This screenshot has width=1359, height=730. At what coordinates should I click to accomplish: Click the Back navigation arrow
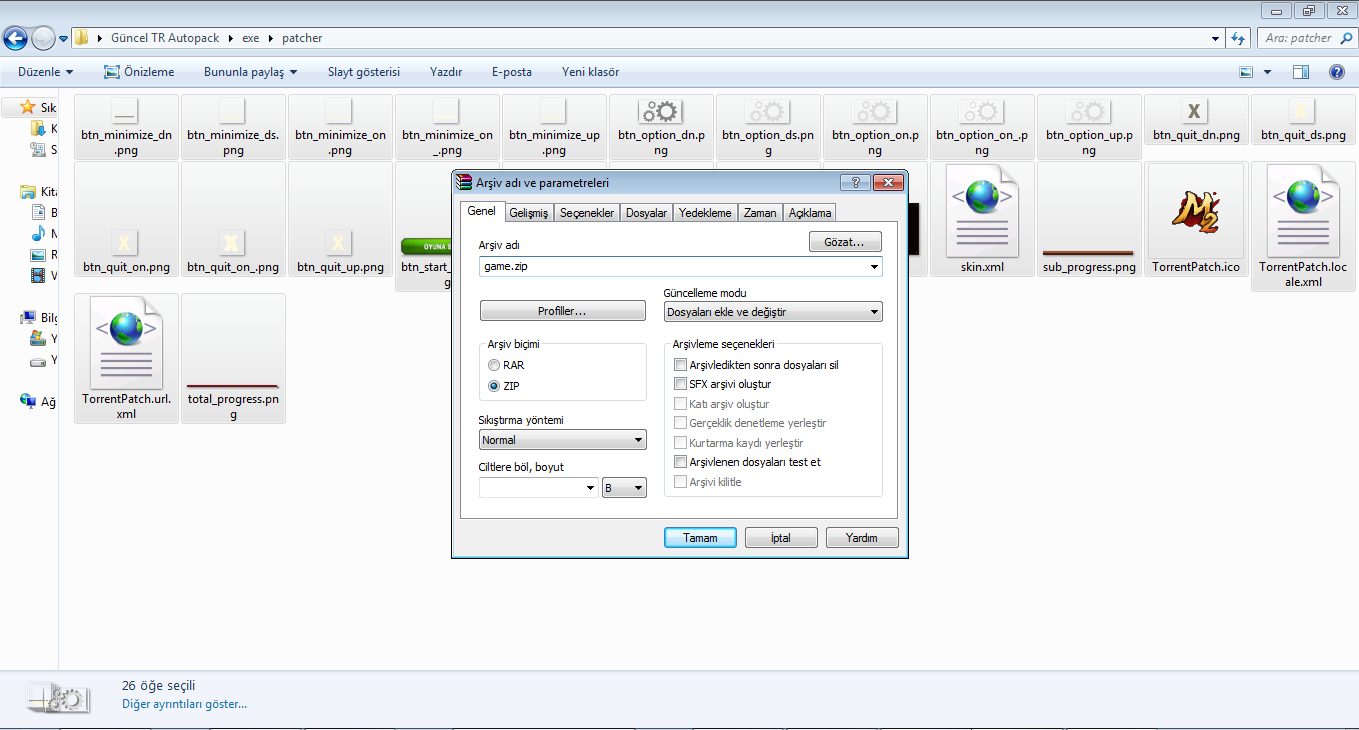coord(16,38)
